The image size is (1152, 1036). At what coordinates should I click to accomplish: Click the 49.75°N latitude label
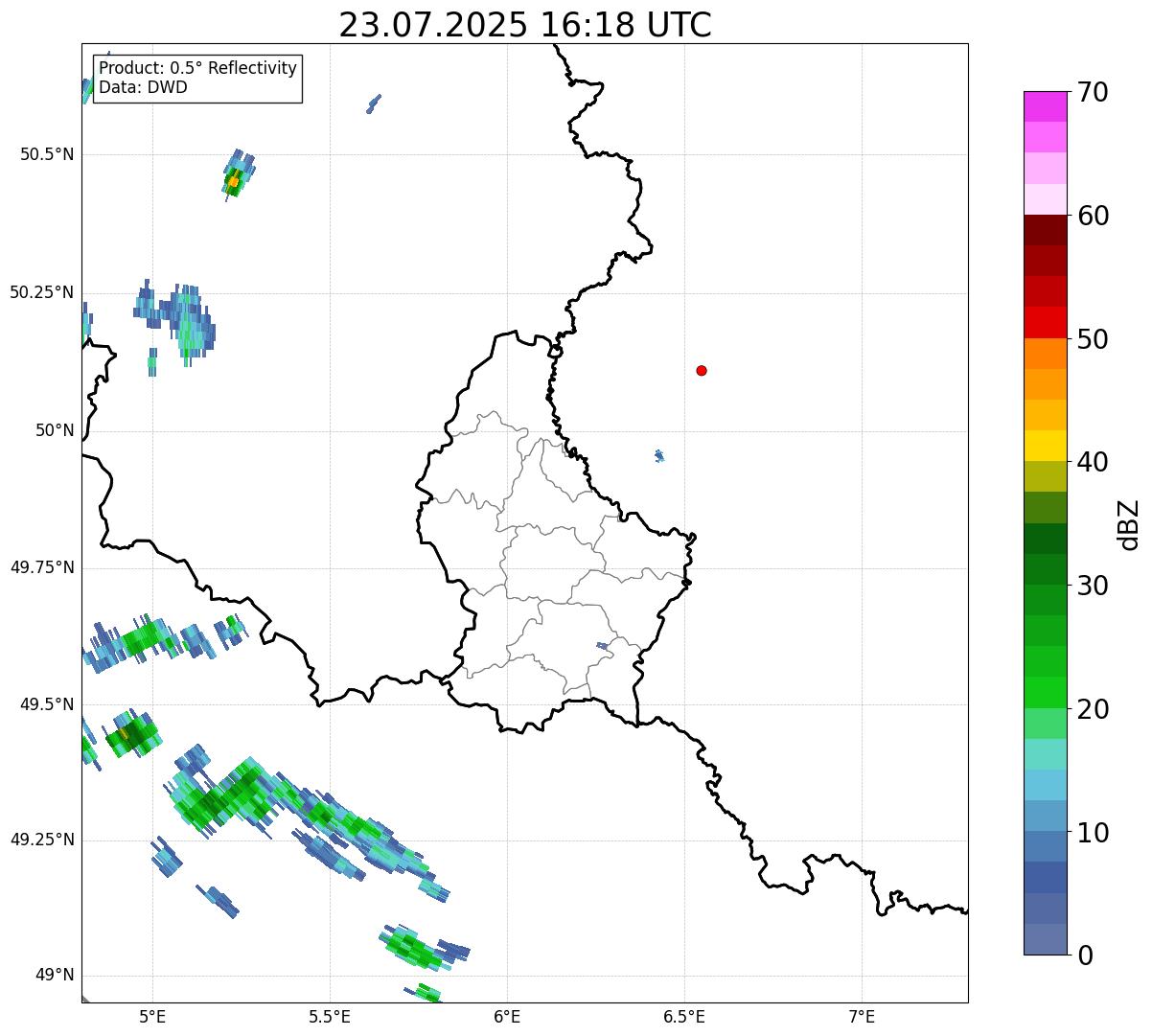[42, 567]
